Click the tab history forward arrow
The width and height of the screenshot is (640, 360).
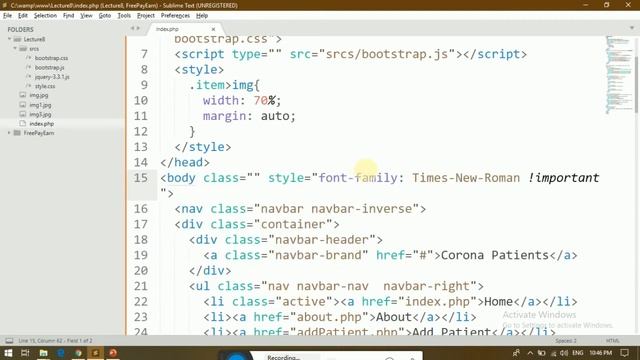coord(138,29)
